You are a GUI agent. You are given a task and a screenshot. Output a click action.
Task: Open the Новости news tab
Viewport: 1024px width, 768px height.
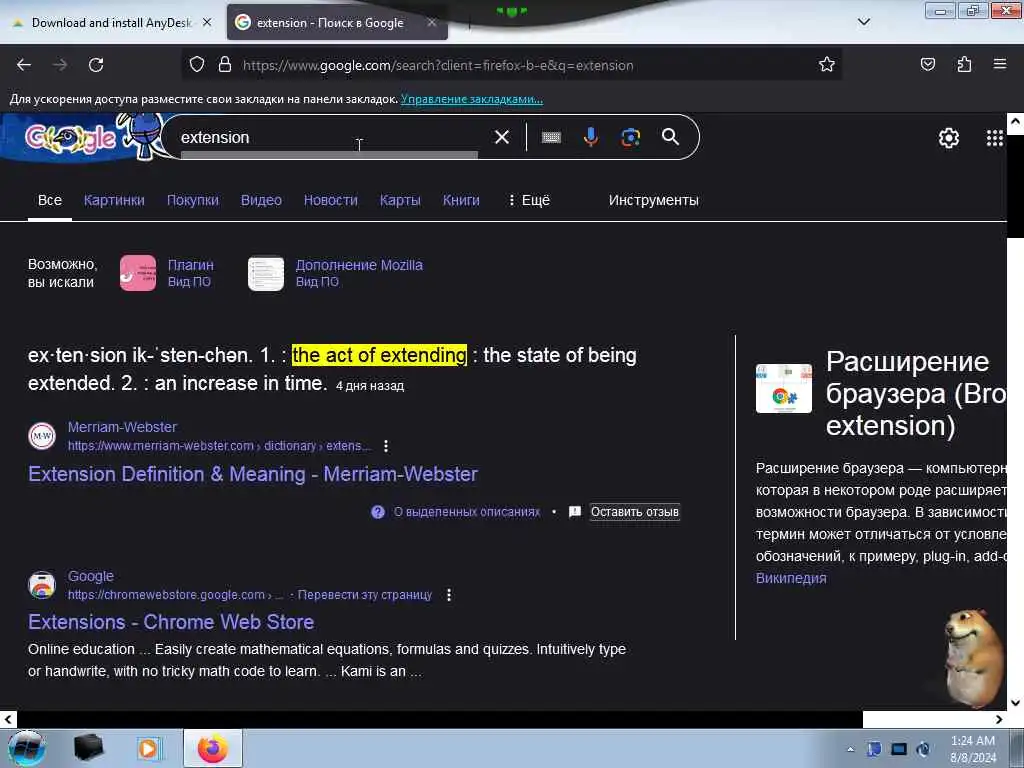pos(330,200)
